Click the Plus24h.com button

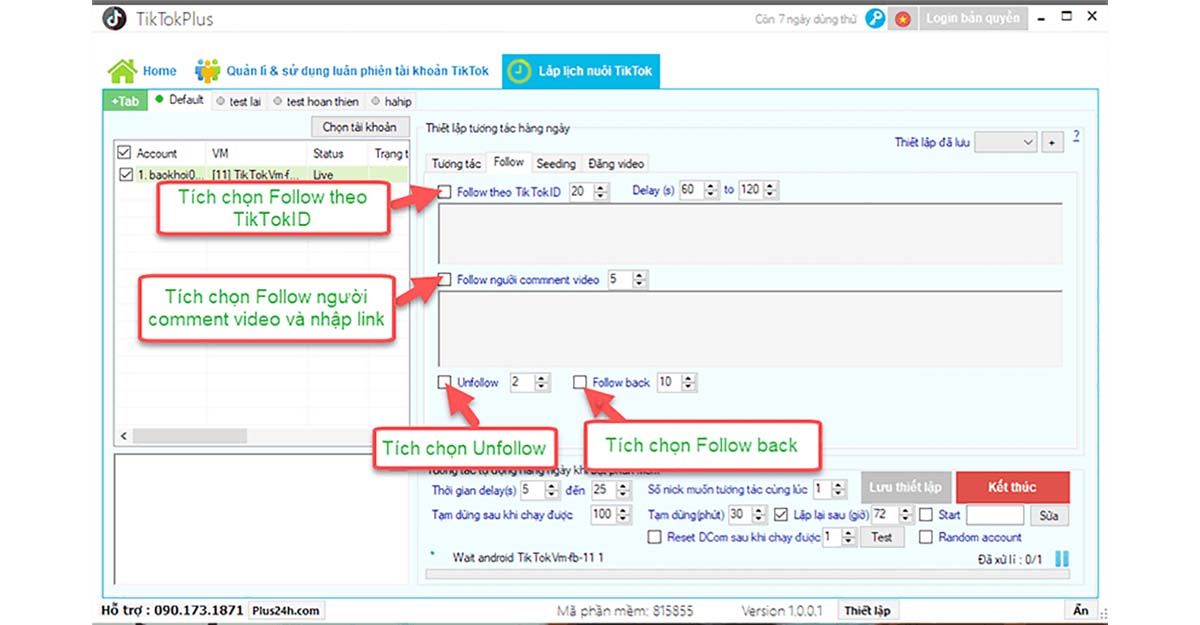[x=287, y=610]
